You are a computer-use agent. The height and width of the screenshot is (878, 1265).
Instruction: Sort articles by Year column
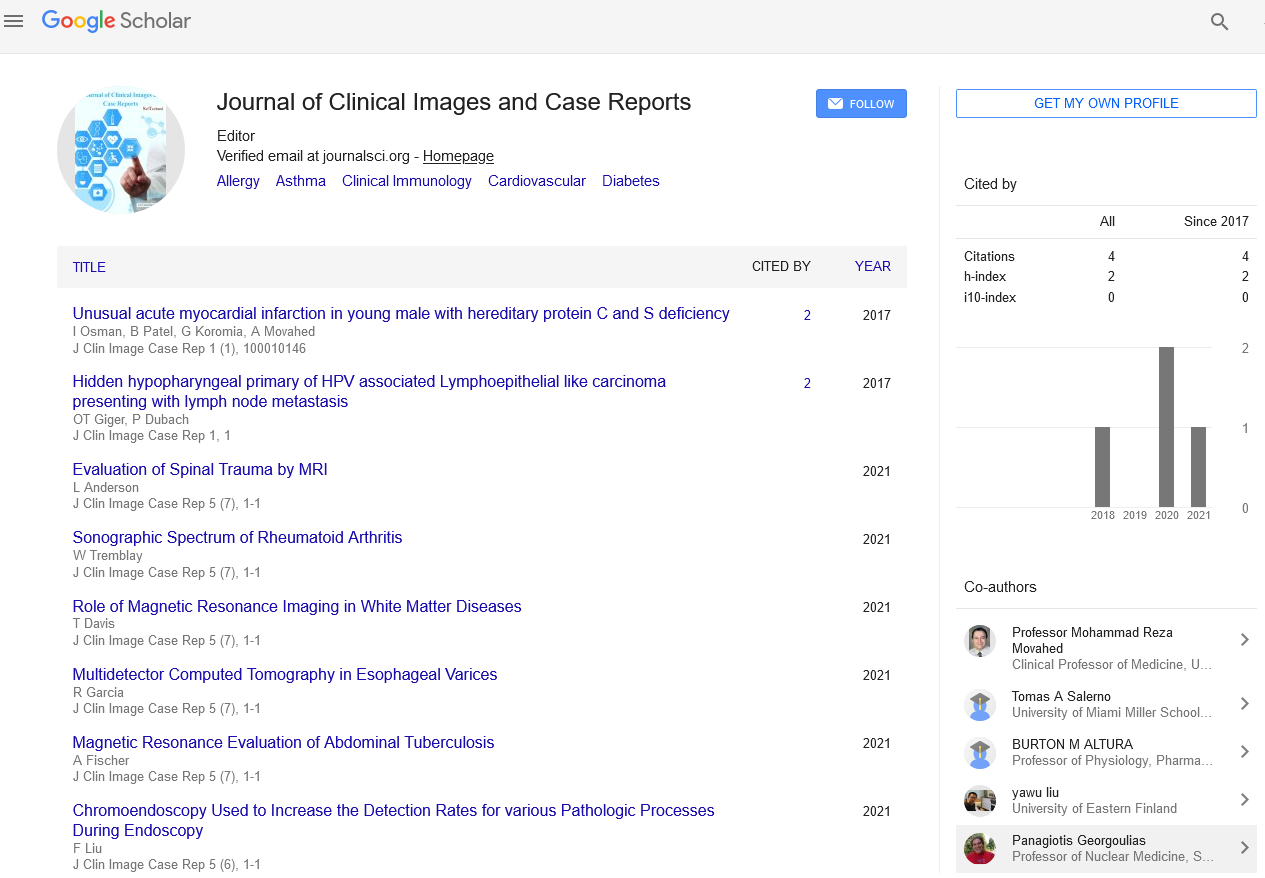click(x=872, y=266)
